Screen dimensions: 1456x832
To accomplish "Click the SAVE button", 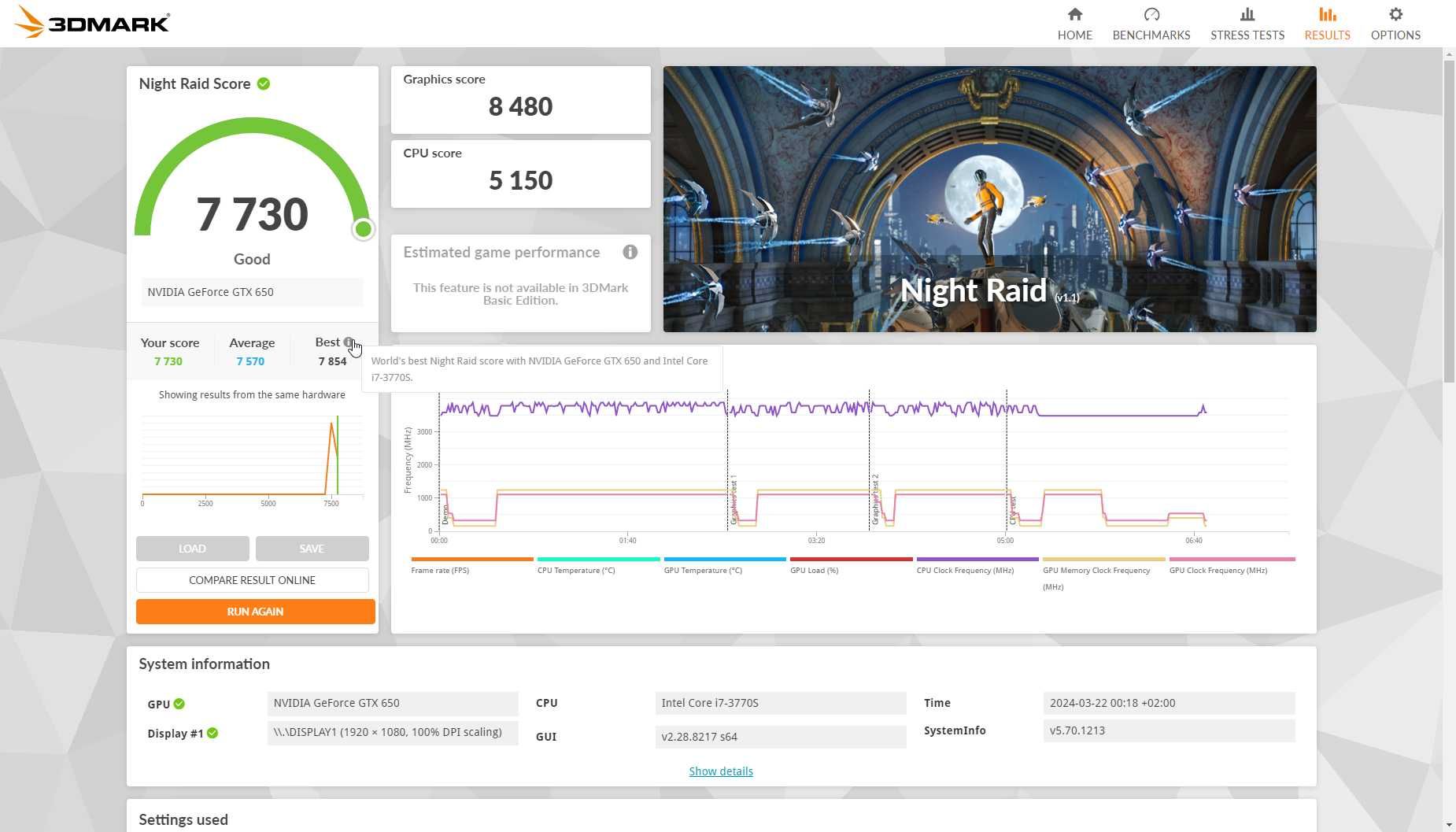I will coord(312,549).
